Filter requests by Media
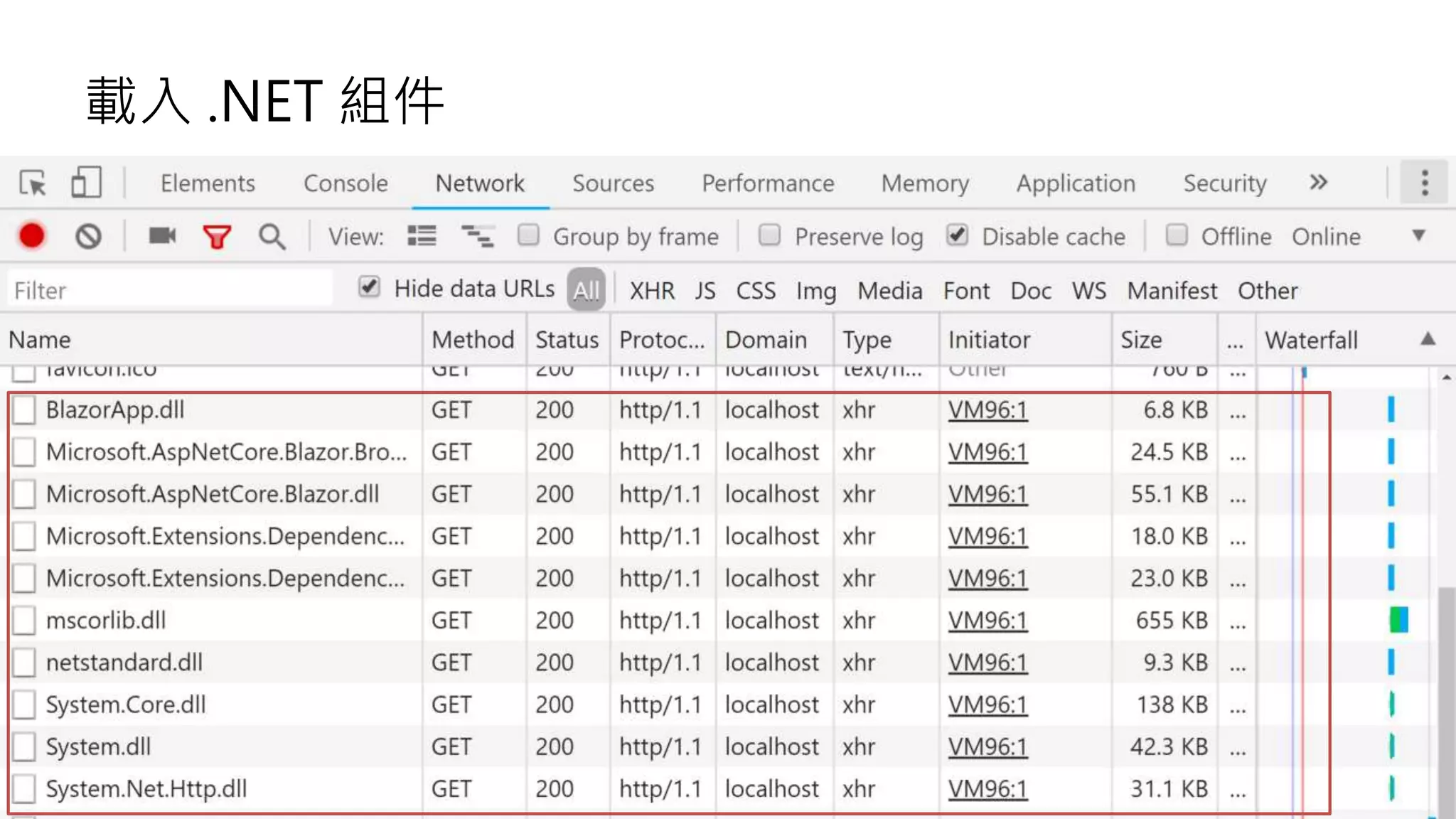 click(890, 291)
